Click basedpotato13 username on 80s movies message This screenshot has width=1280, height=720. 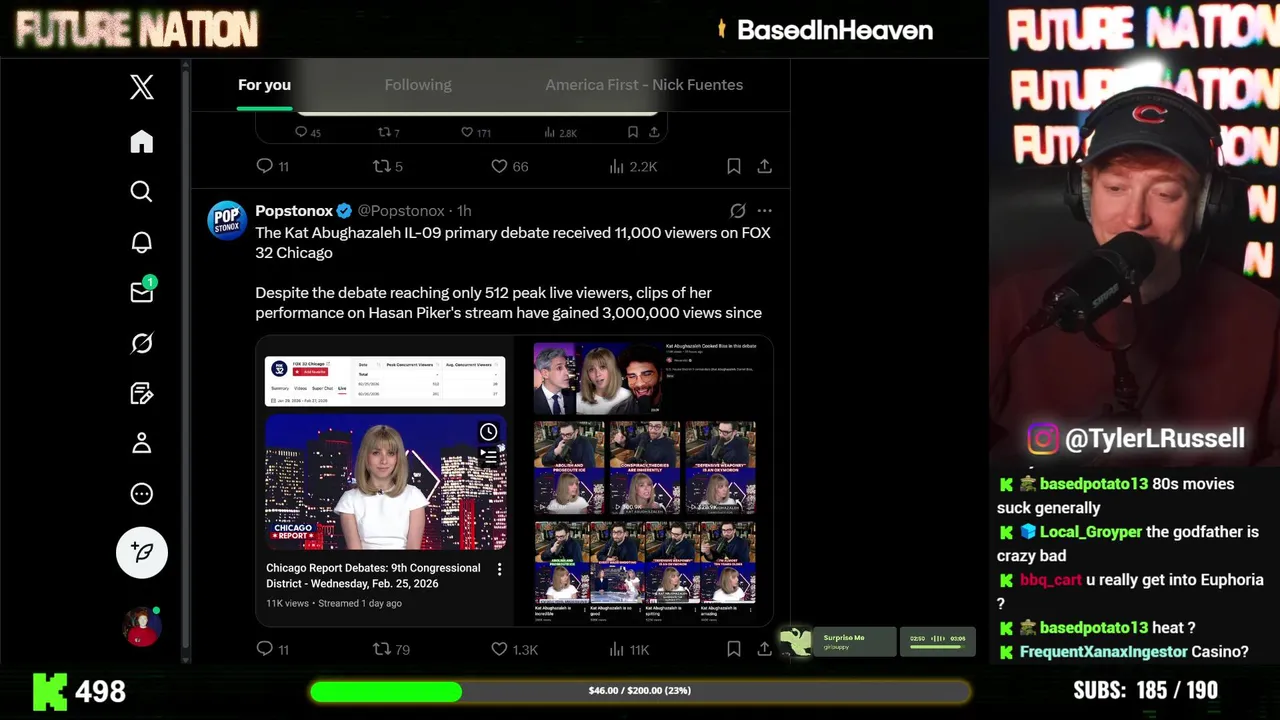coord(1094,484)
